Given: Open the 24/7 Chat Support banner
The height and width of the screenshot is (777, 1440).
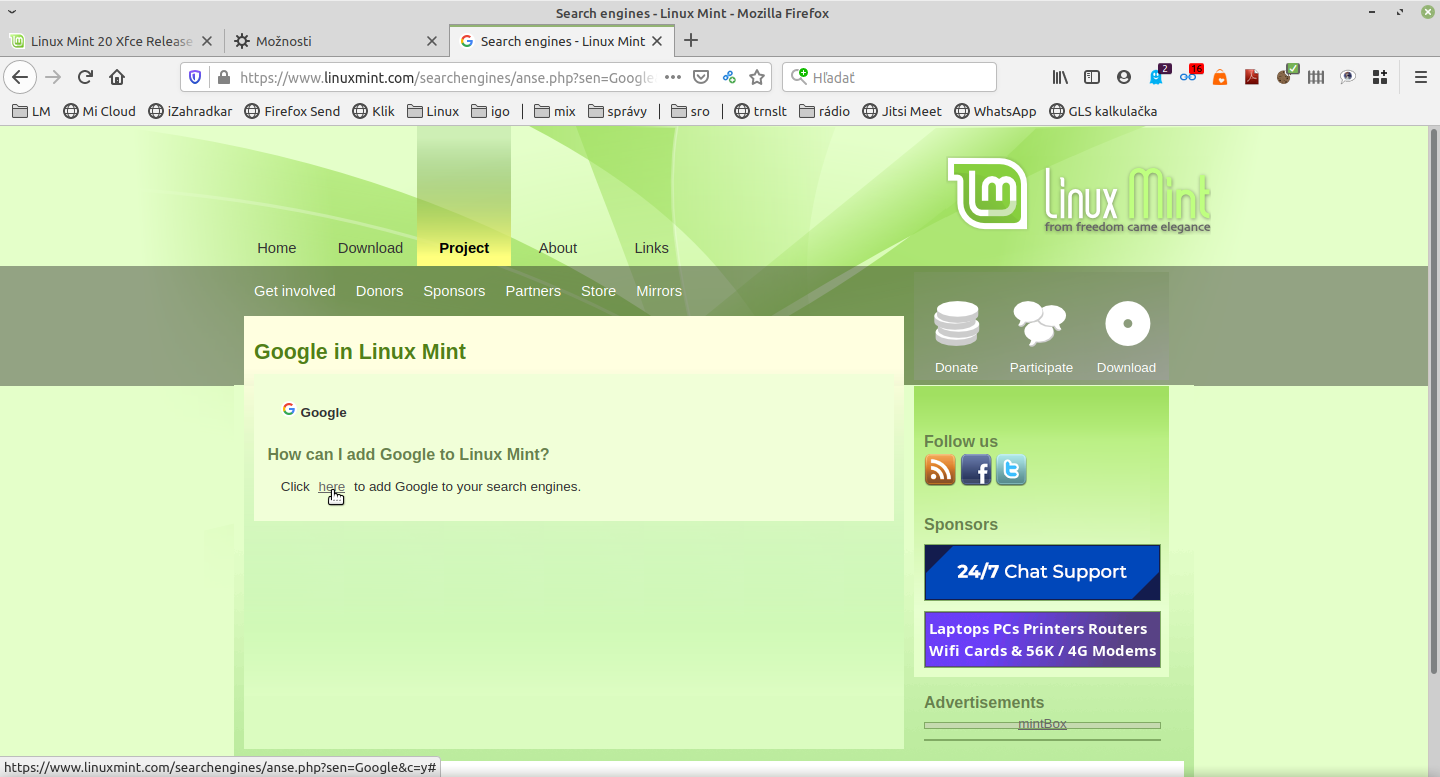Looking at the screenshot, I should point(1042,572).
